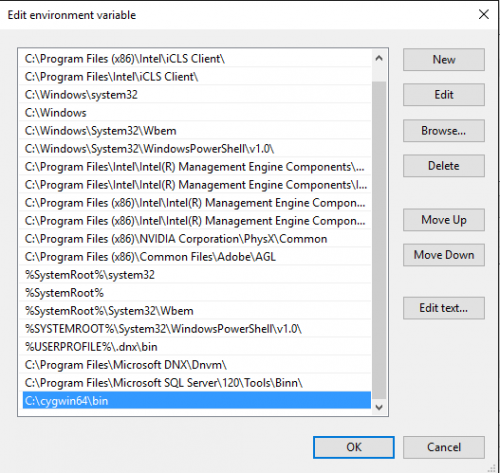This screenshot has height=473, width=500.
Task: Click the vertical scrollbar thumb
Action: [379, 240]
